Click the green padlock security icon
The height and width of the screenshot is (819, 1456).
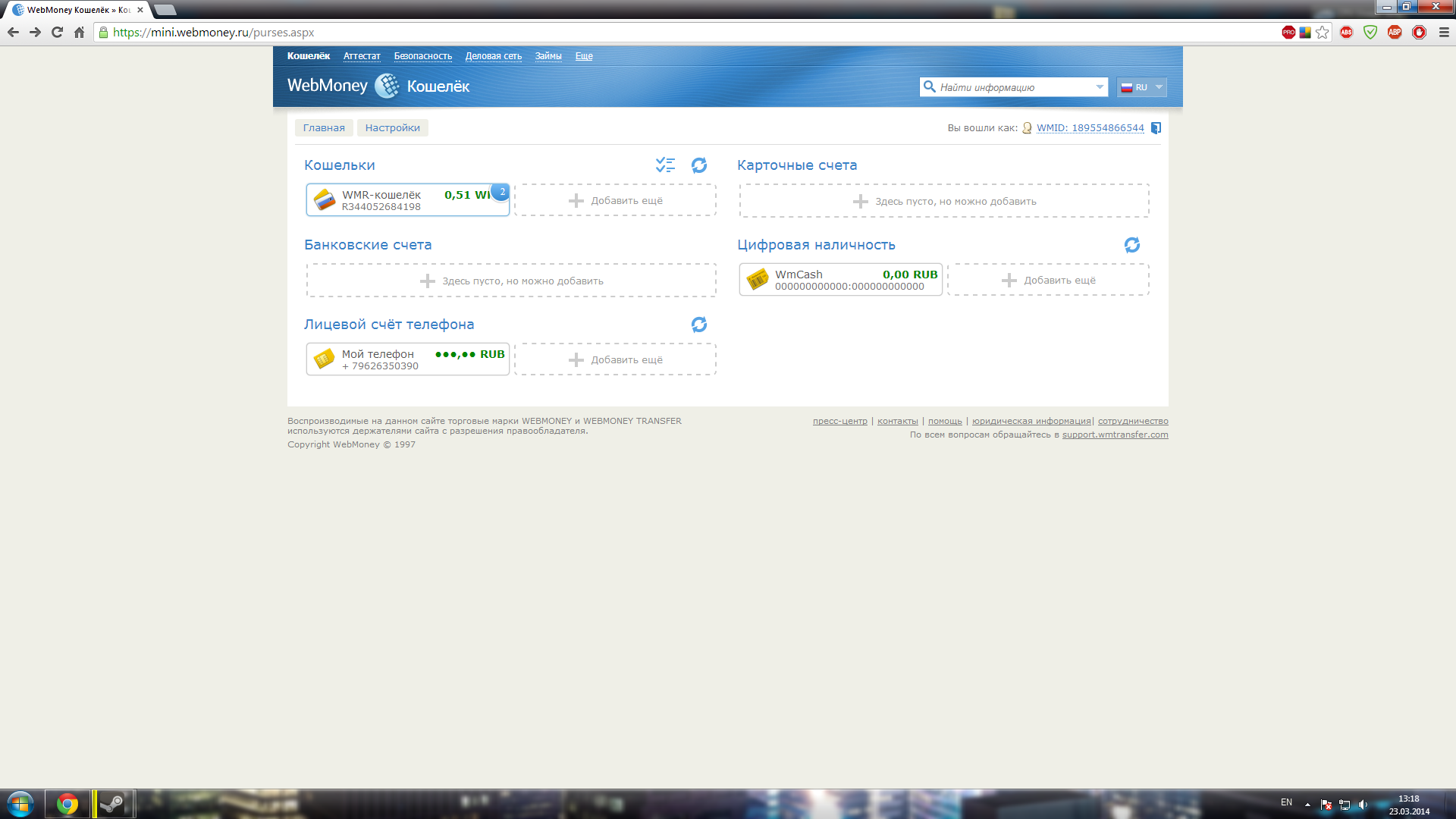103,33
